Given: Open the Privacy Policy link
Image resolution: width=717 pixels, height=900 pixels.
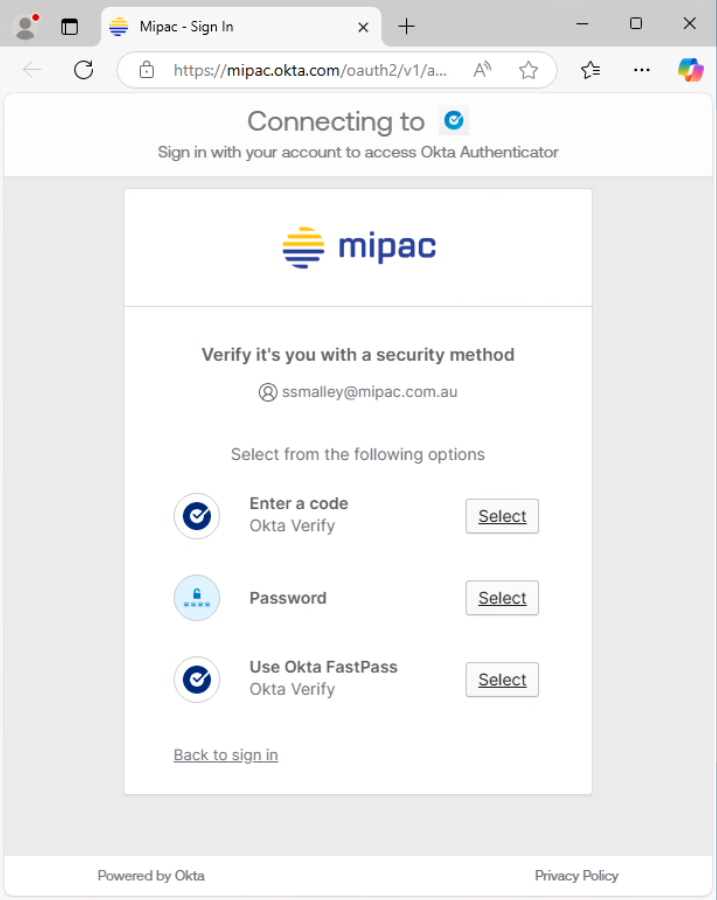Looking at the screenshot, I should point(576,876).
